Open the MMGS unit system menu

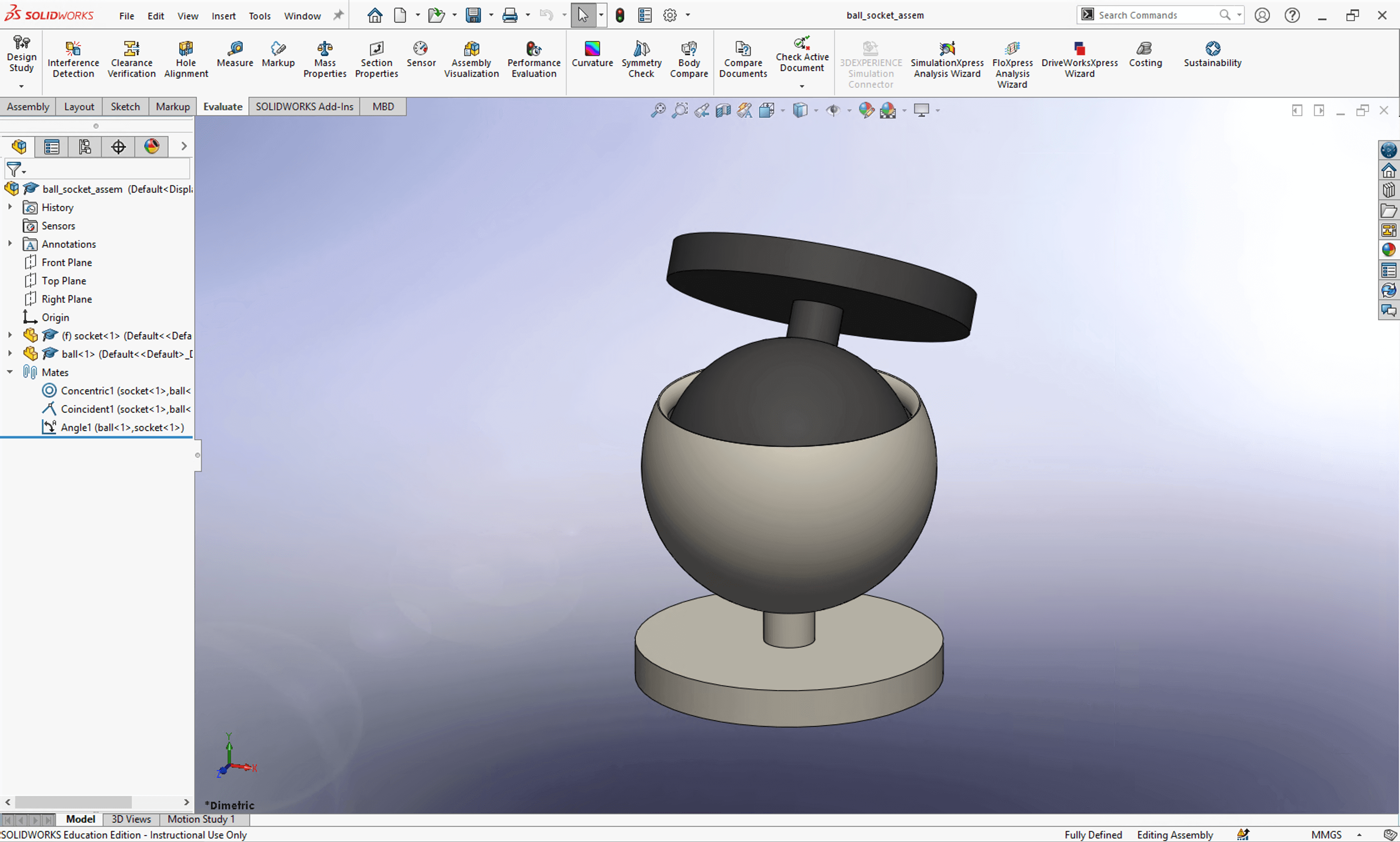coord(1334,834)
